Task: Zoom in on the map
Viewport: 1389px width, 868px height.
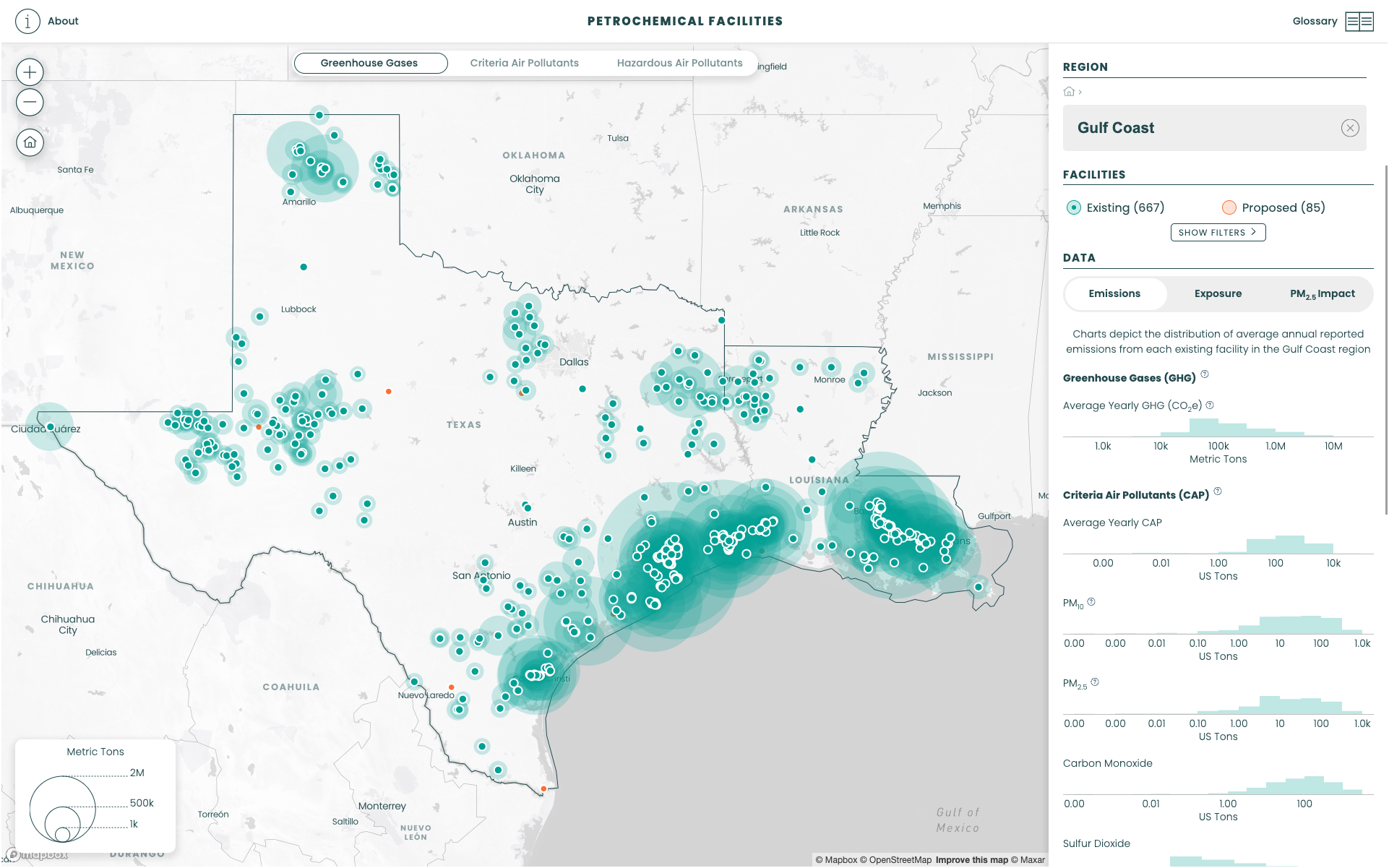Action: (x=30, y=72)
